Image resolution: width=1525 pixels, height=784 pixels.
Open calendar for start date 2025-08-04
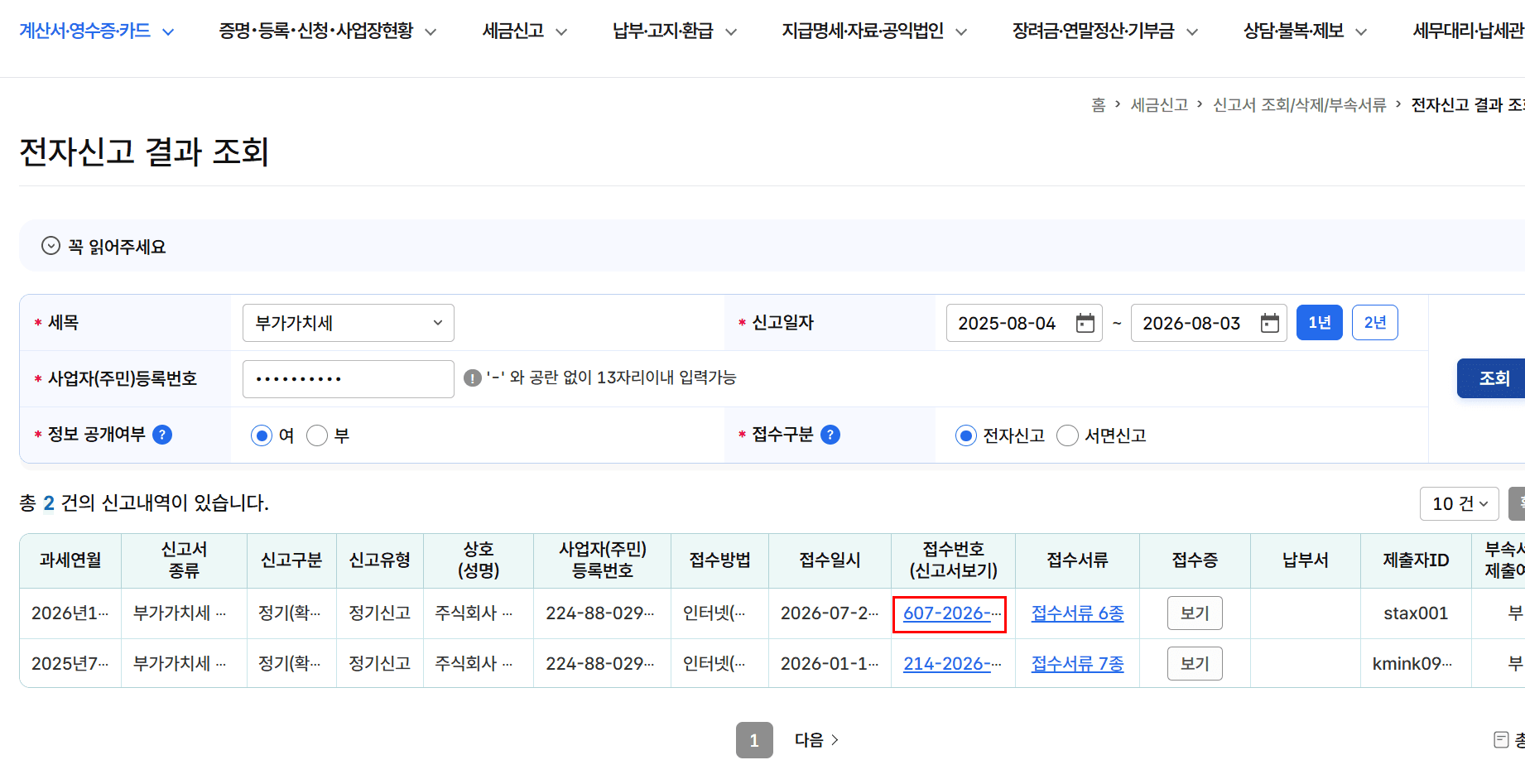pos(1085,323)
